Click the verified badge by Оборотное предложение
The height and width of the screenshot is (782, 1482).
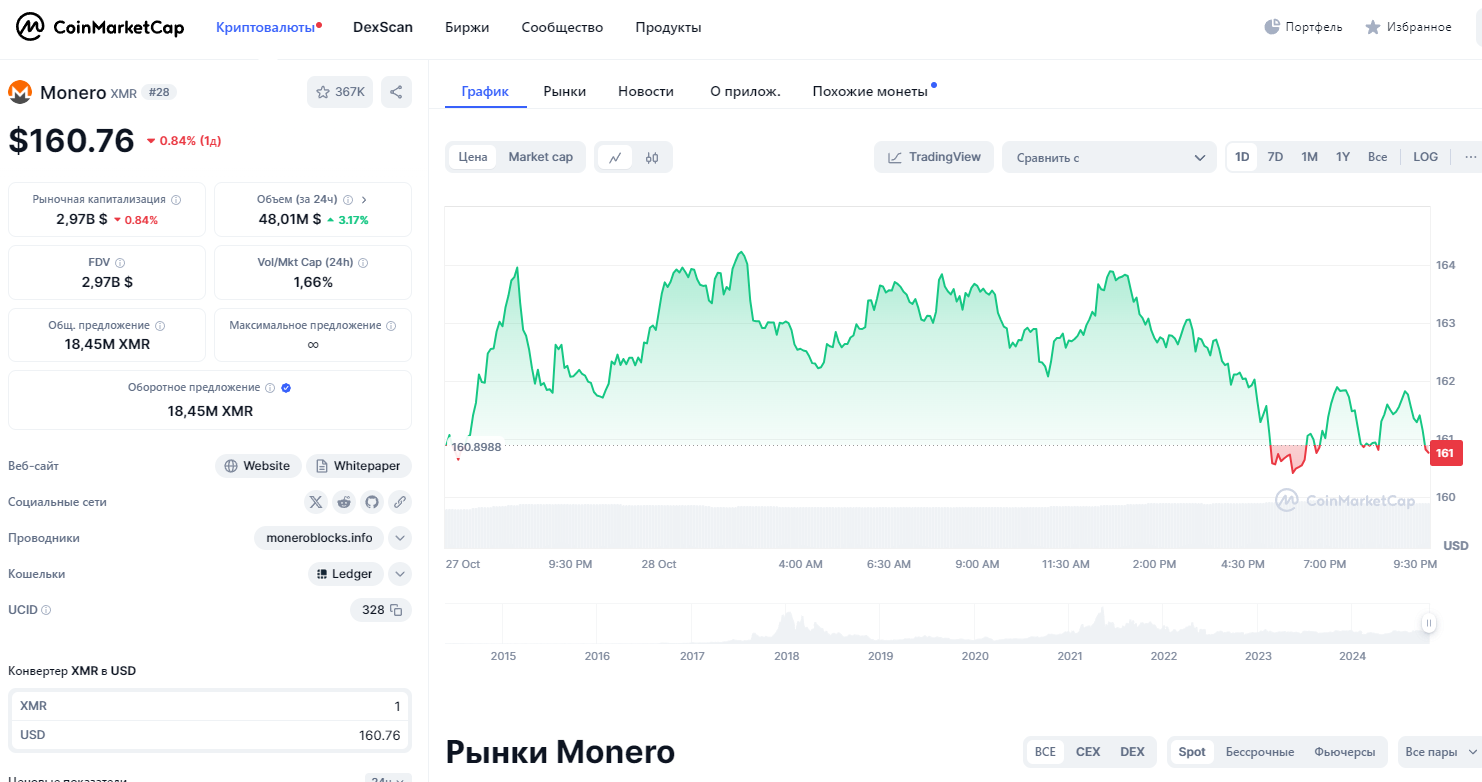(286, 388)
